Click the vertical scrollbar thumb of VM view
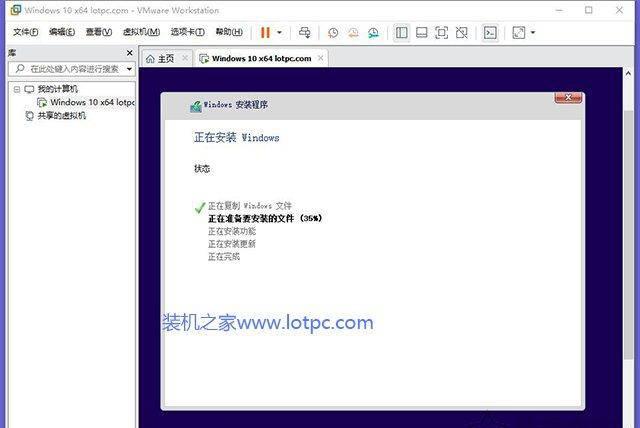 coord(629,235)
